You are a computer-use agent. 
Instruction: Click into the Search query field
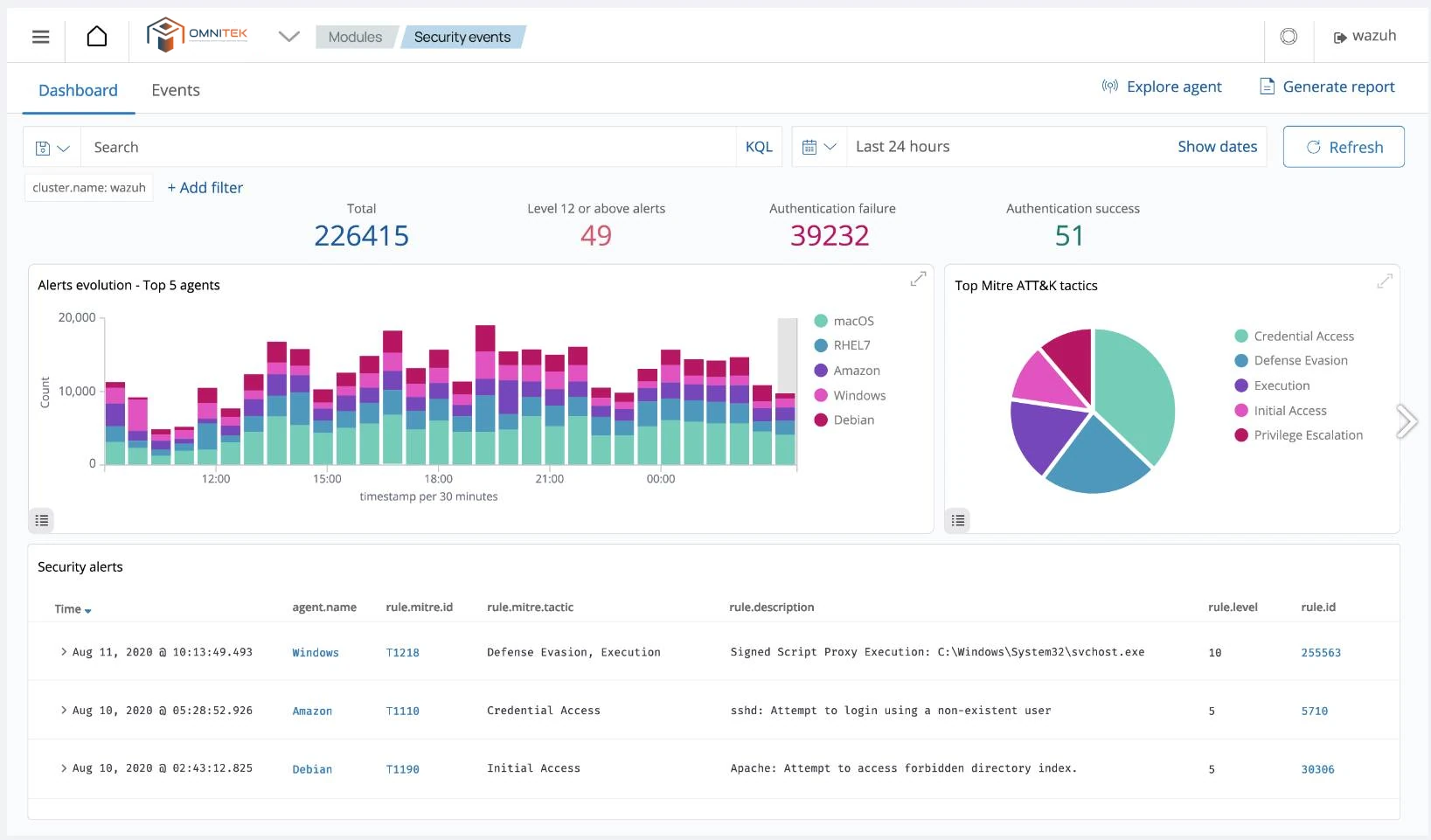point(407,147)
